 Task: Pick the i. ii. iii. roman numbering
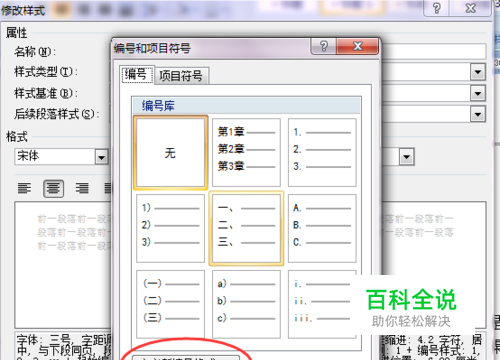click(x=322, y=304)
